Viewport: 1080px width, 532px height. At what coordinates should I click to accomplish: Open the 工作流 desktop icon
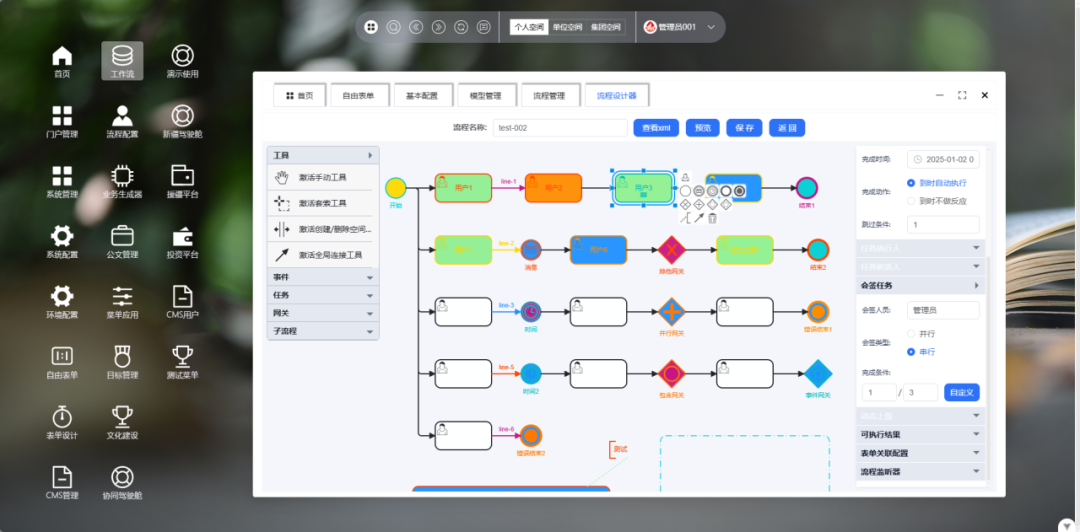(x=122, y=61)
